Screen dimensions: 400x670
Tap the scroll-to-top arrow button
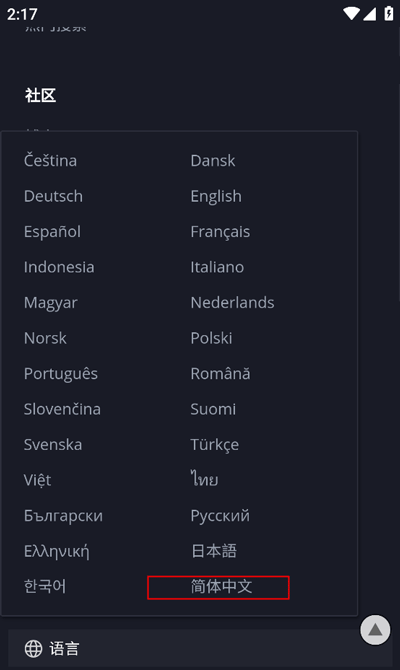point(375,630)
